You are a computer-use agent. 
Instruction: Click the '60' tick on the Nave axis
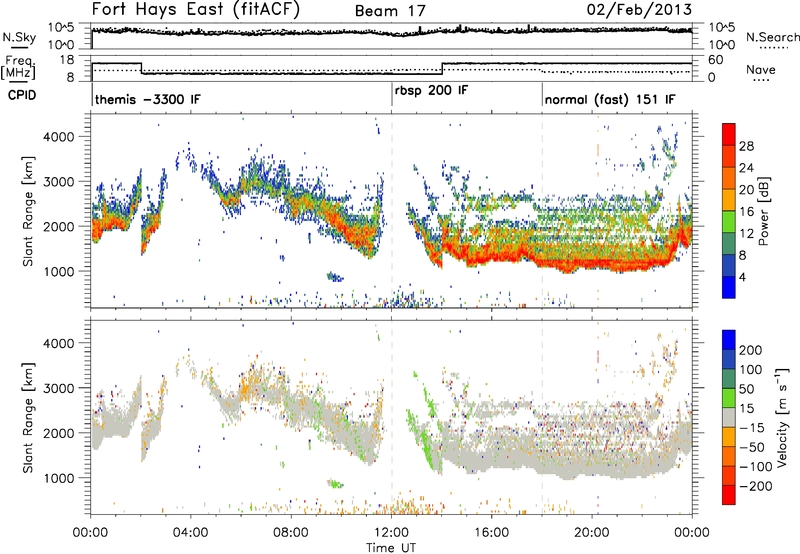click(716, 60)
